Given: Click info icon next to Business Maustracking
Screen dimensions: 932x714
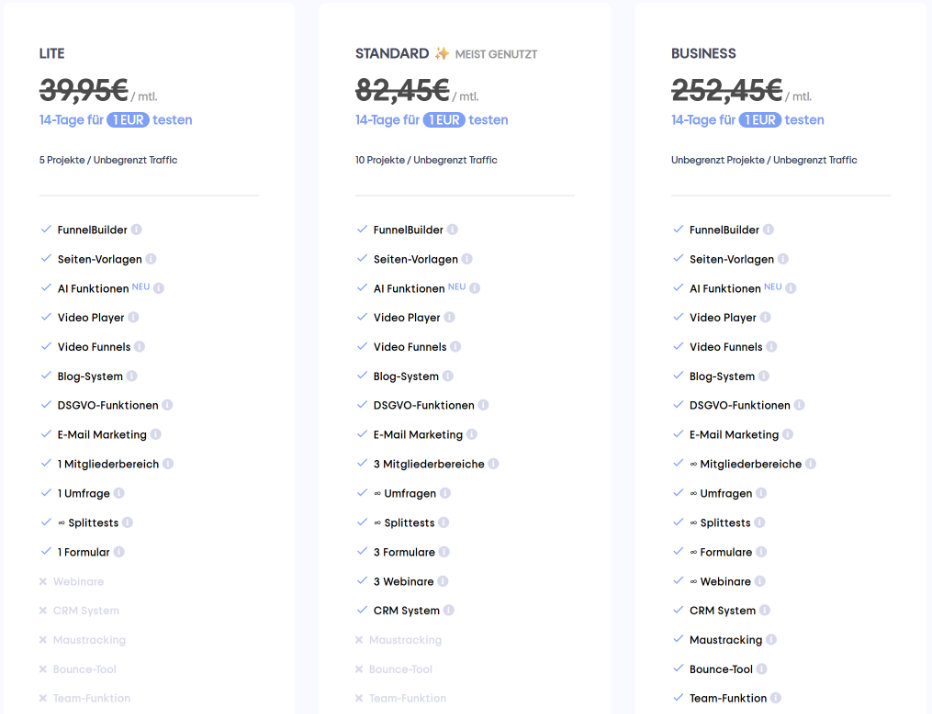Looking at the screenshot, I should coord(772,640).
